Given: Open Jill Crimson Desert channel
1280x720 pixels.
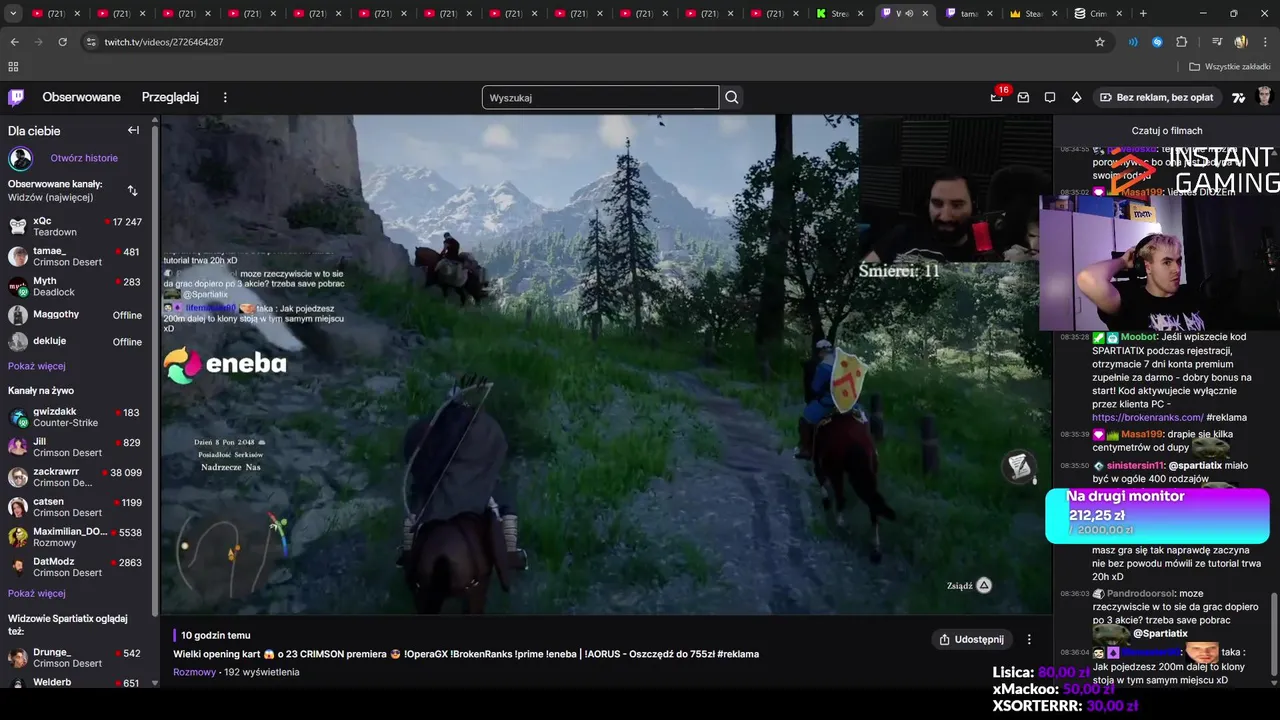Looking at the screenshot, I should click(75, 447).
